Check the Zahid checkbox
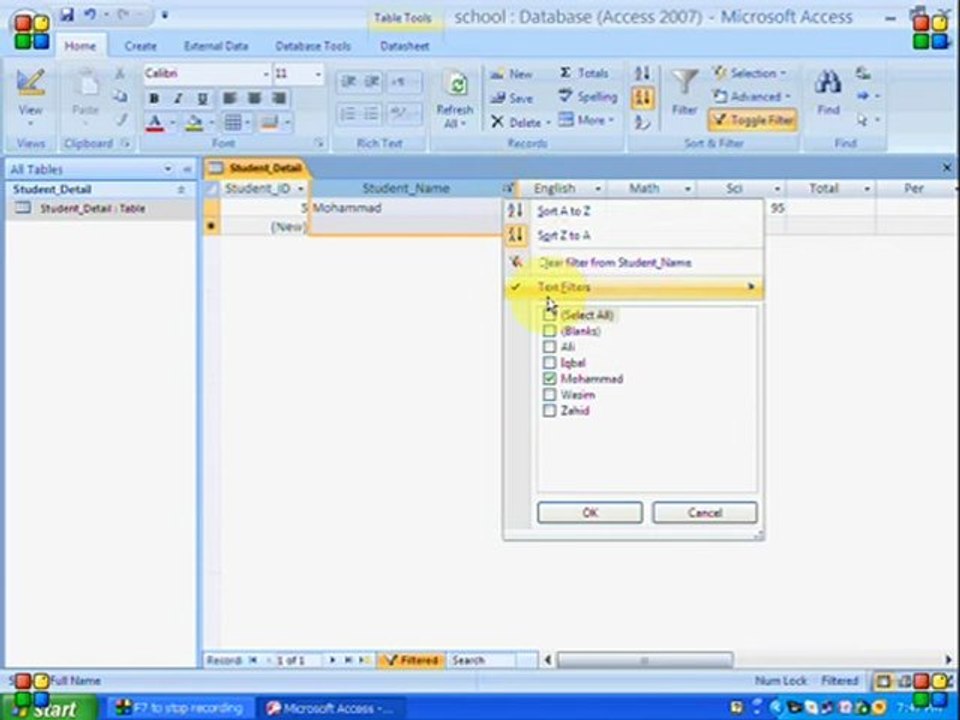 [x=549, y=410]
